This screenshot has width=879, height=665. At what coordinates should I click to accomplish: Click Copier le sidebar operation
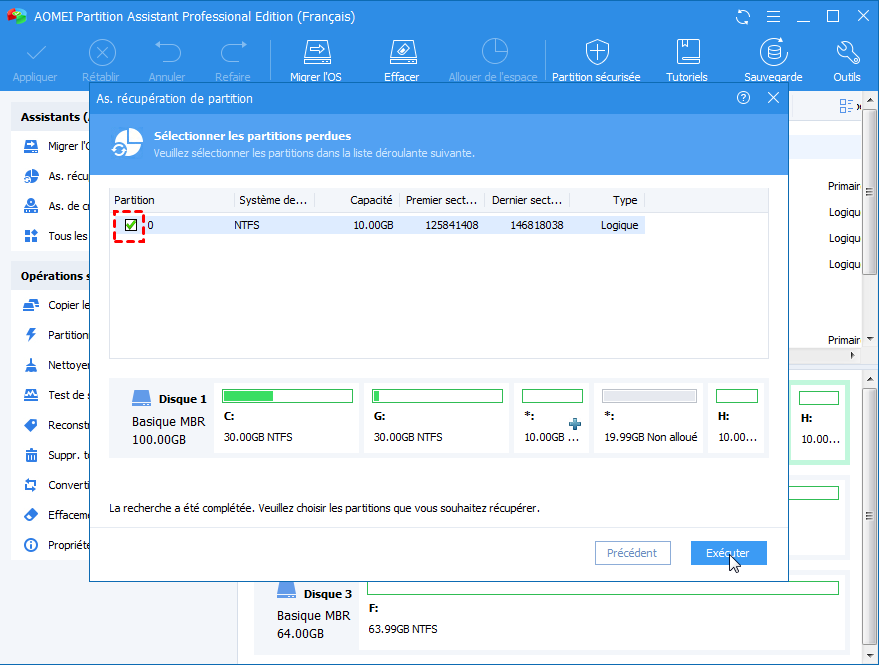[x=56, y=305]
